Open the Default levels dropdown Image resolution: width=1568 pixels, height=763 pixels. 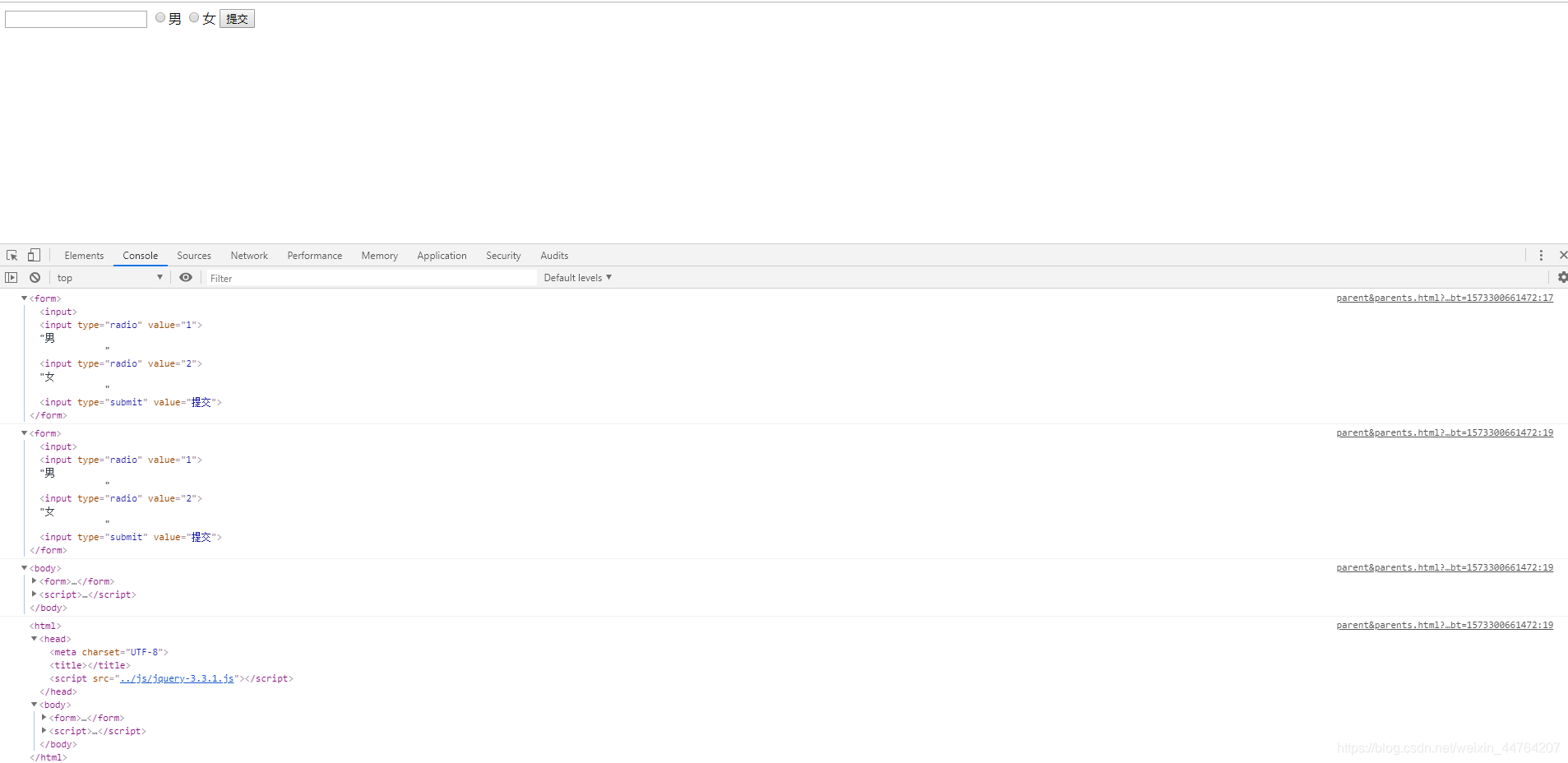coord(578,278)
